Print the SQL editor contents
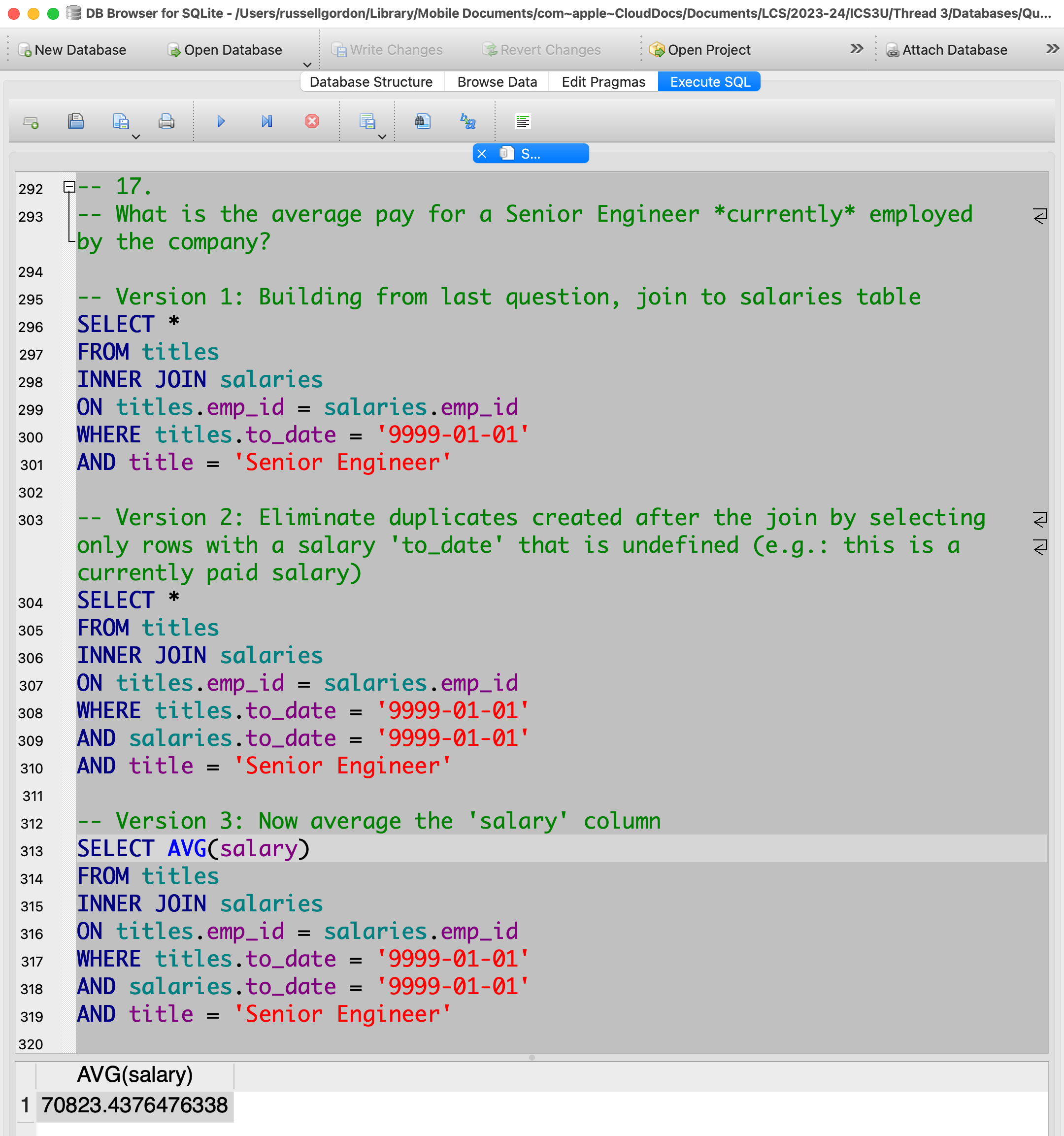The image size is (1064, 1136). [x=166, y=122]
